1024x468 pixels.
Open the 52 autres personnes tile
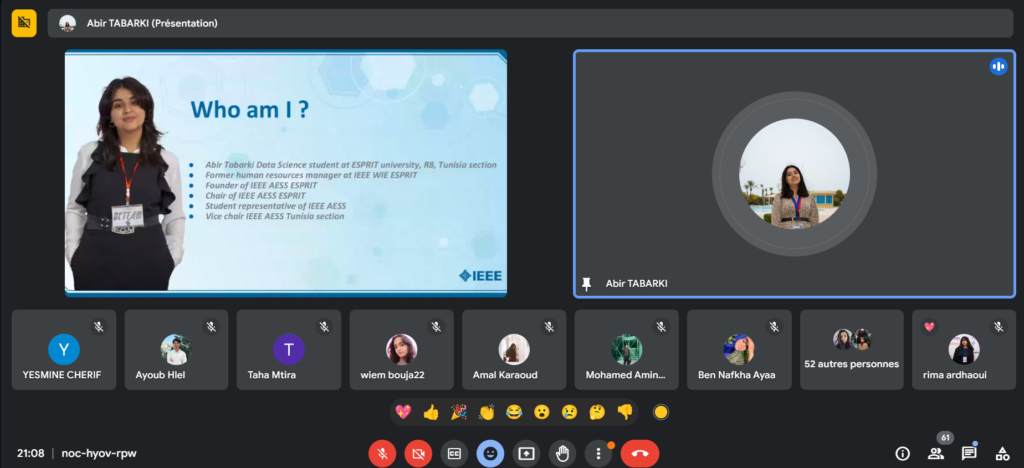coord(852,350)
